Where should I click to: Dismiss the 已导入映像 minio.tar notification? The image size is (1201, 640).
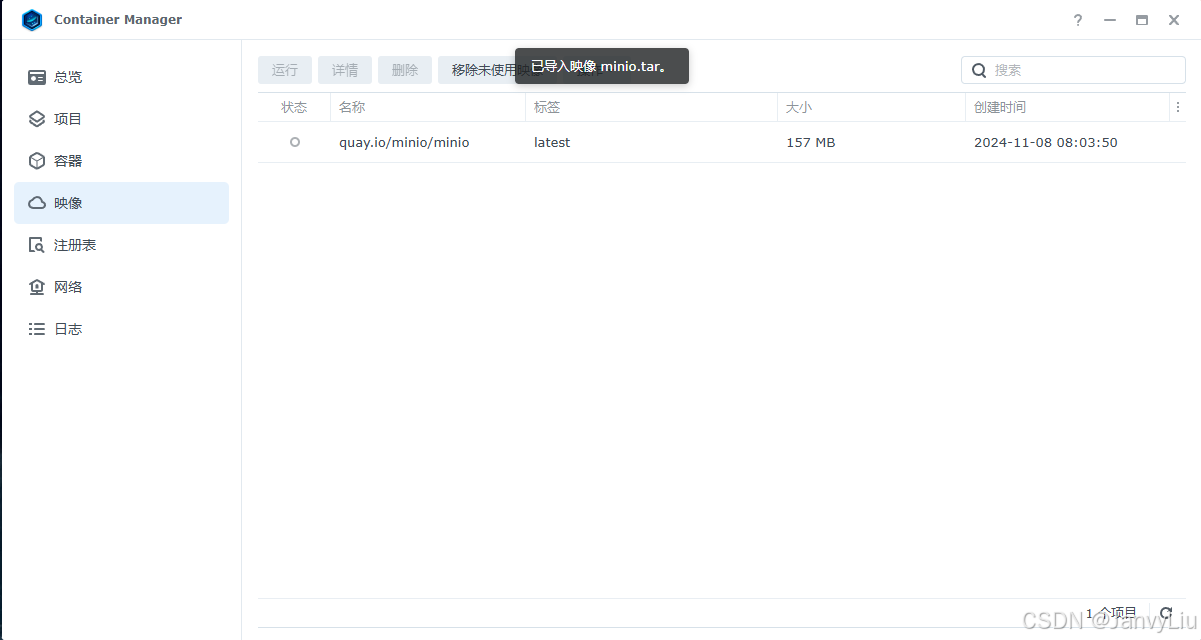[602, 66]
